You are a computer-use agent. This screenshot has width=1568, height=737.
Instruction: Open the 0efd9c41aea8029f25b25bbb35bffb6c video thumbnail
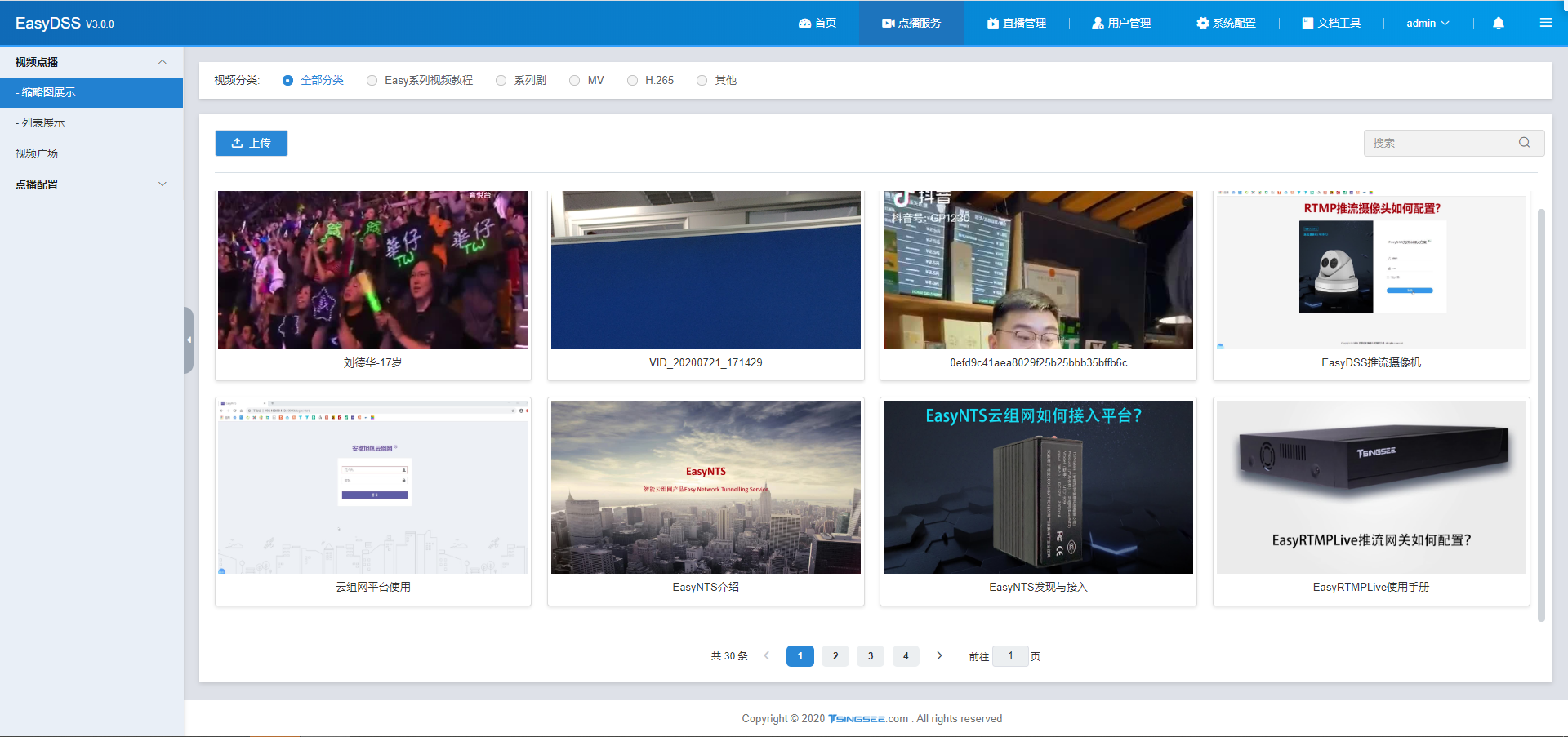tap(1038, 270)
